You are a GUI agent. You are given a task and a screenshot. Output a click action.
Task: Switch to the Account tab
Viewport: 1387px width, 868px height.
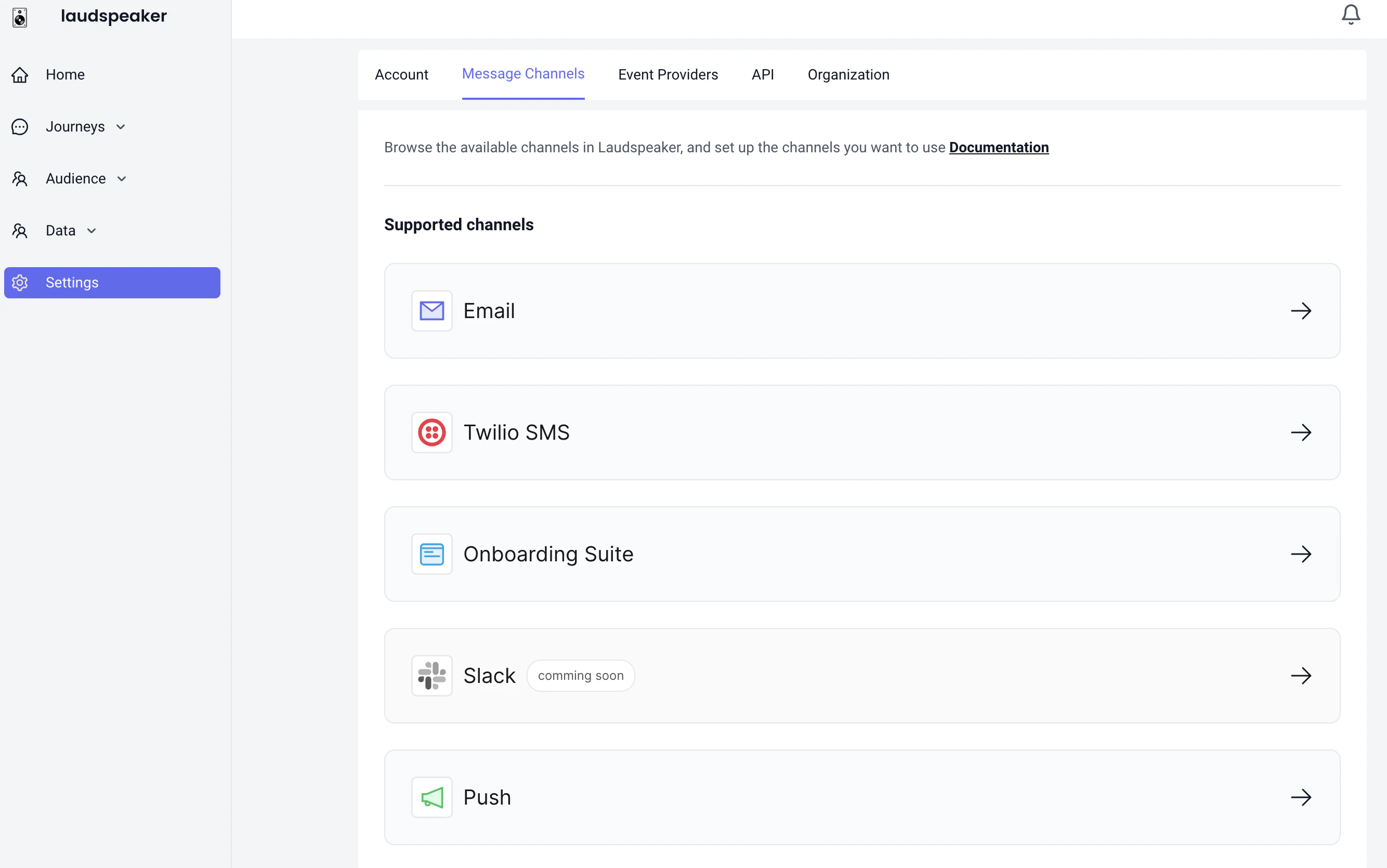[401, 75]
